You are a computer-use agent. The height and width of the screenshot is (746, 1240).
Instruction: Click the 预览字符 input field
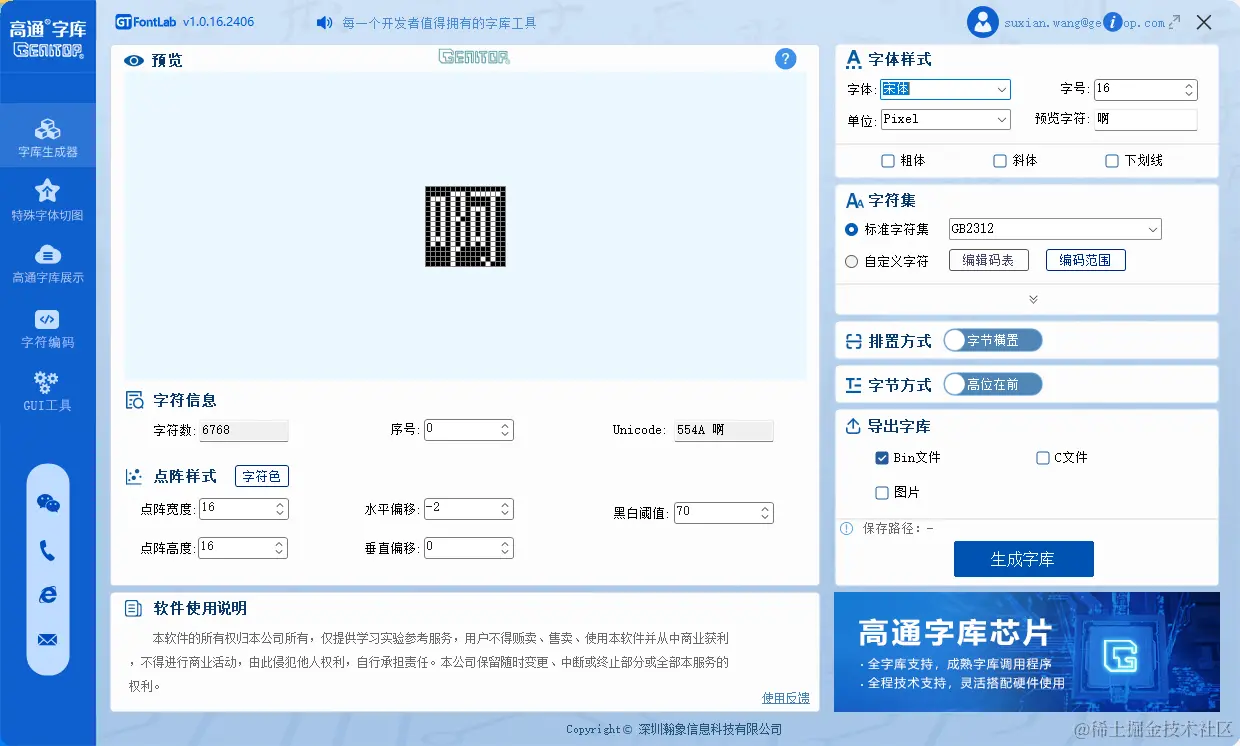1145,119
